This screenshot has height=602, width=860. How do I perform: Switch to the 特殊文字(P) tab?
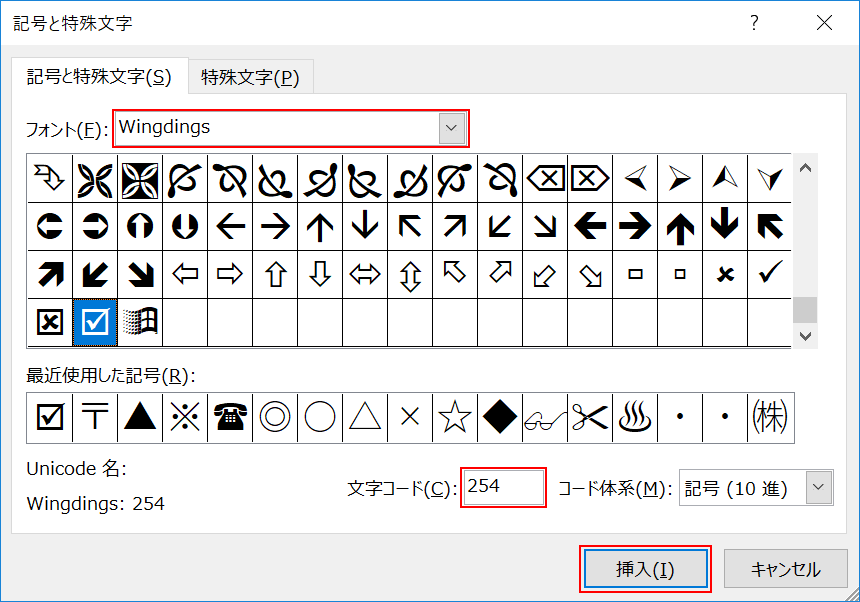click(x=251, y=77)
